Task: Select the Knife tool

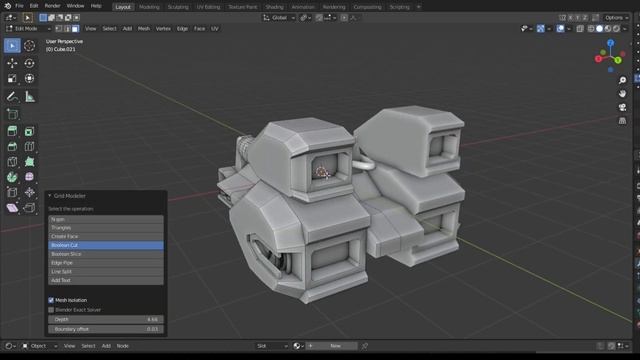Action: point(12,162)
